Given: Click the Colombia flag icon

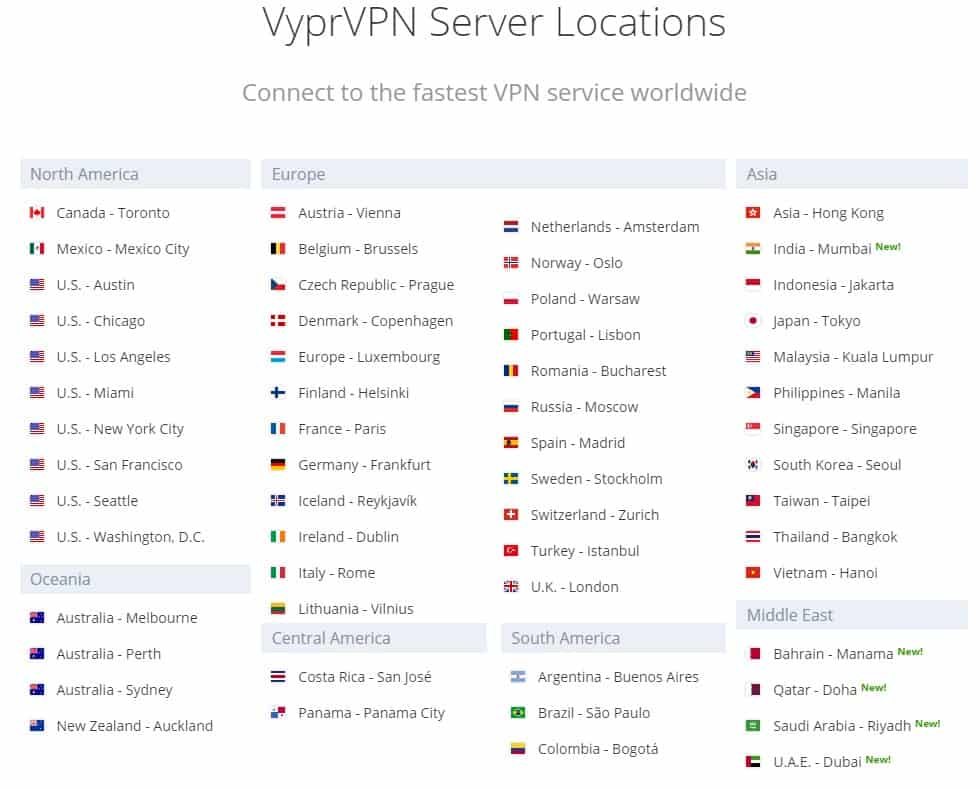Looking at the screenshot, I should point(518,749).
